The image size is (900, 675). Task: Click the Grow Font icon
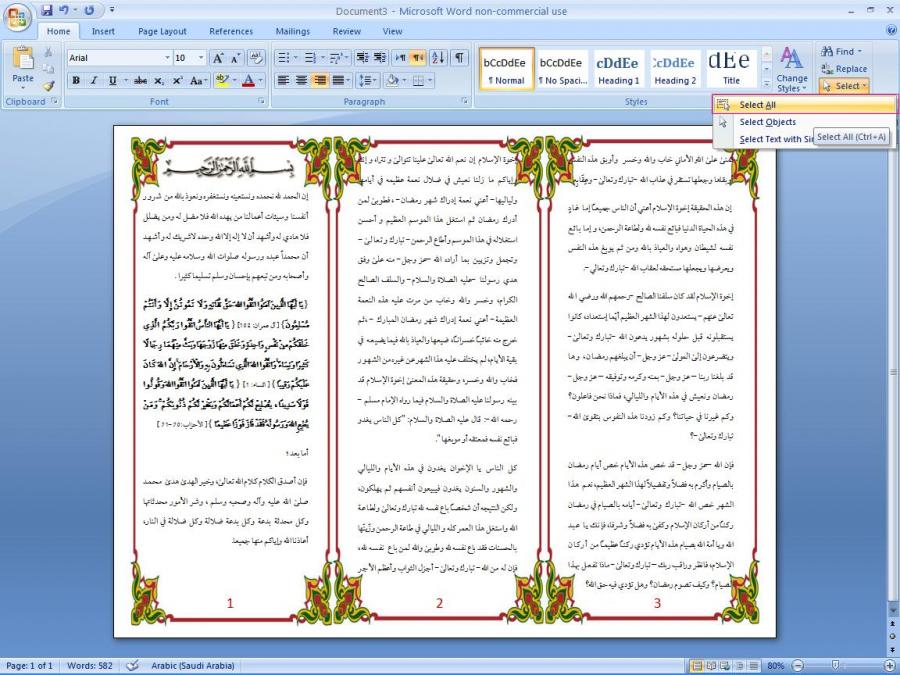point(219,58)
